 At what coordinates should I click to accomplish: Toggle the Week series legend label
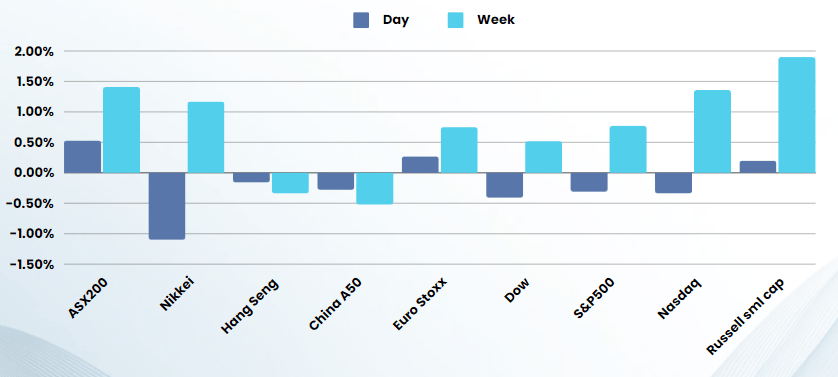point(496,20)
